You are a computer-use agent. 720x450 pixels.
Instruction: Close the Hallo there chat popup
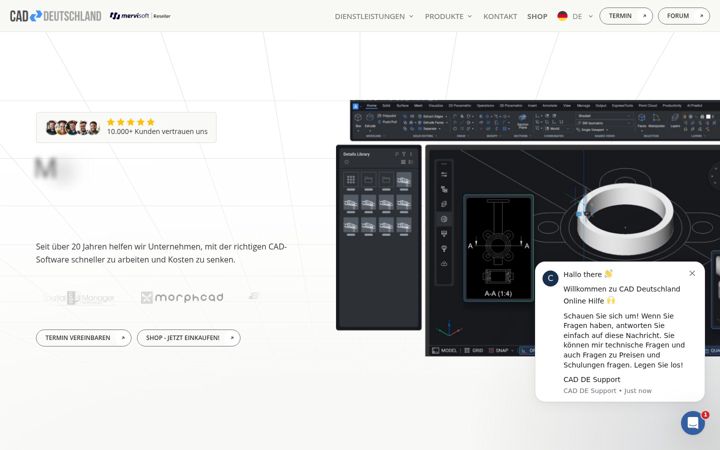pyautogui.click(x=692, y=274)
